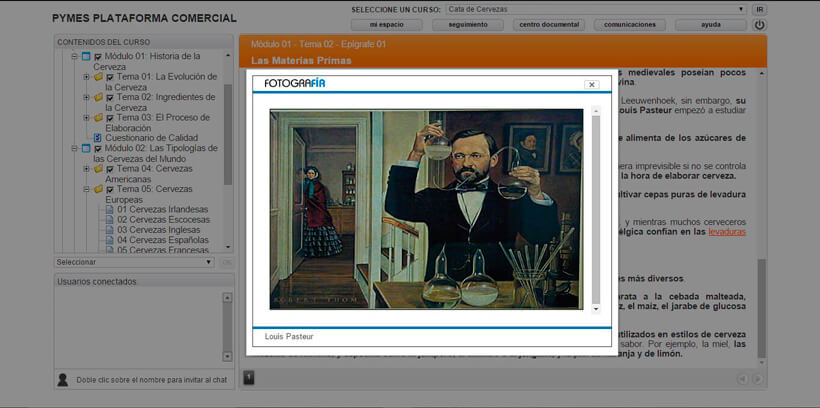Click the Módulo 02 module icon

click(86, 149)
